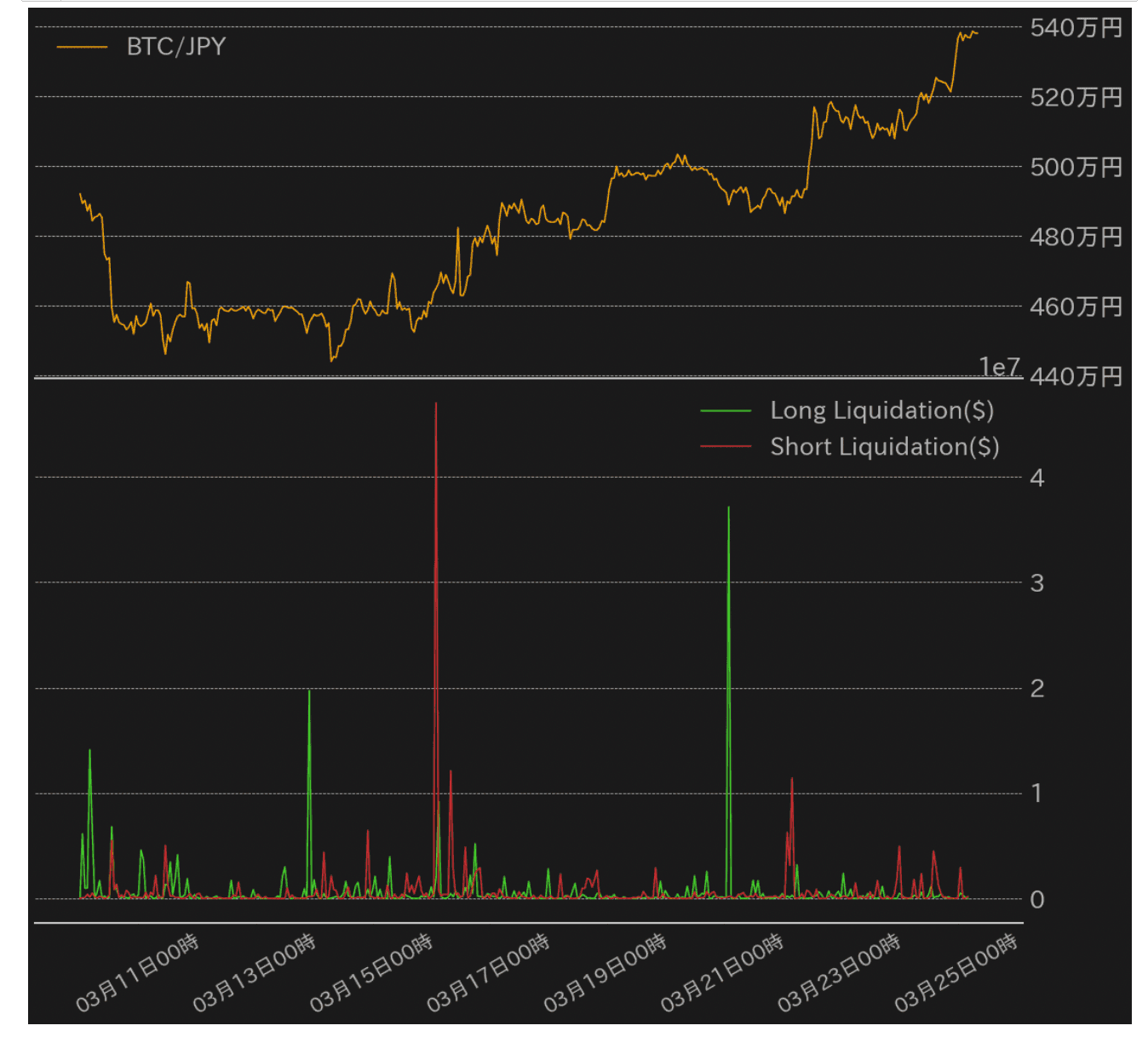This screenshot has height=1037, width=1148.
Task: Click the green Long Liquidation legend line
Action: (x=726, y=411)
